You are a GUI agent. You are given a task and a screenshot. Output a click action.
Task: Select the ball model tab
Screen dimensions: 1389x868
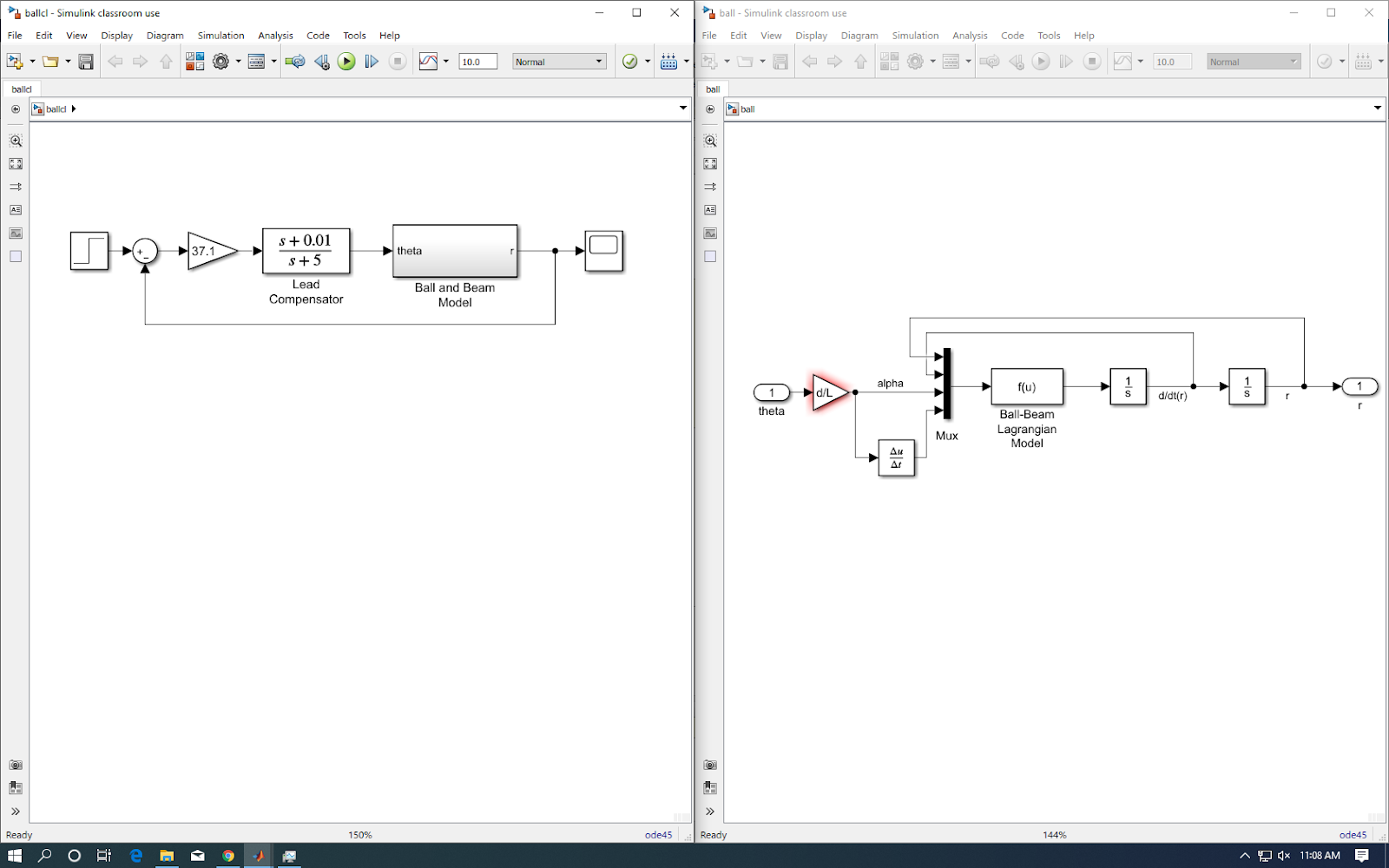(x=713, y=89)
